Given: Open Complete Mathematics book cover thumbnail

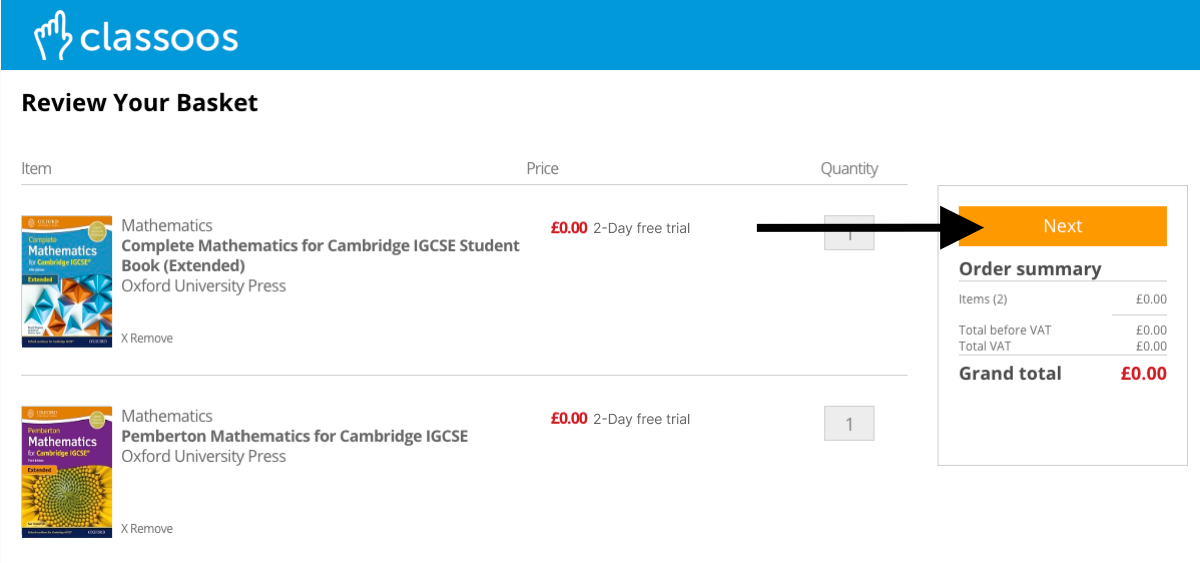Looking at the screenshot, I should (67, 282).
